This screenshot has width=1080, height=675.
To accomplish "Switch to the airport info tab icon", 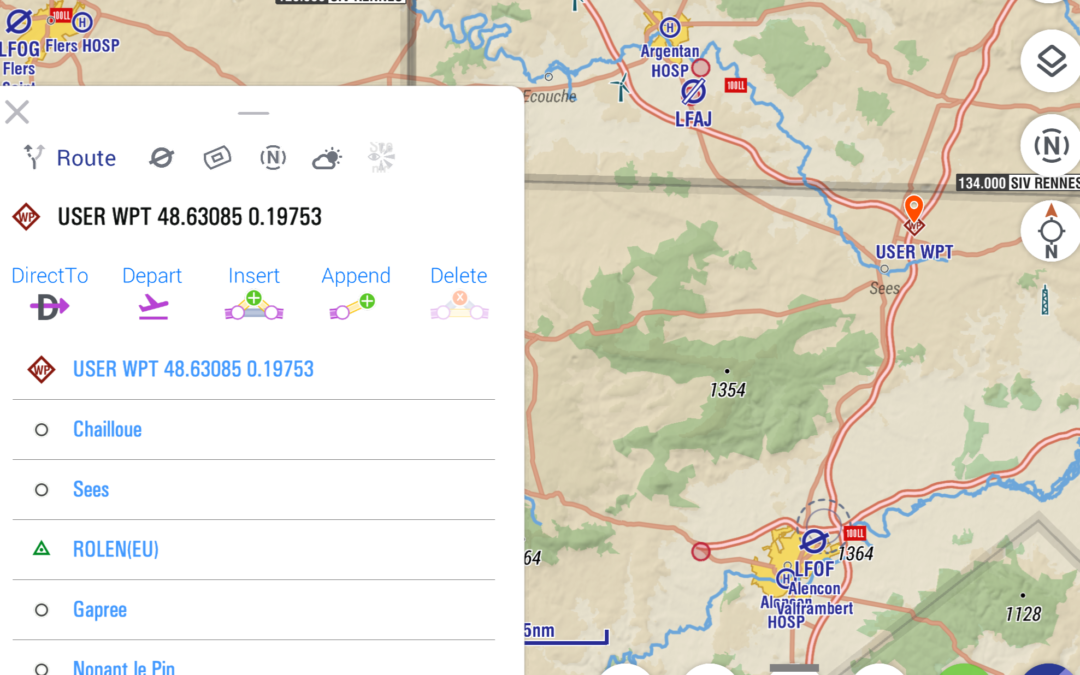I will point(161,158).
